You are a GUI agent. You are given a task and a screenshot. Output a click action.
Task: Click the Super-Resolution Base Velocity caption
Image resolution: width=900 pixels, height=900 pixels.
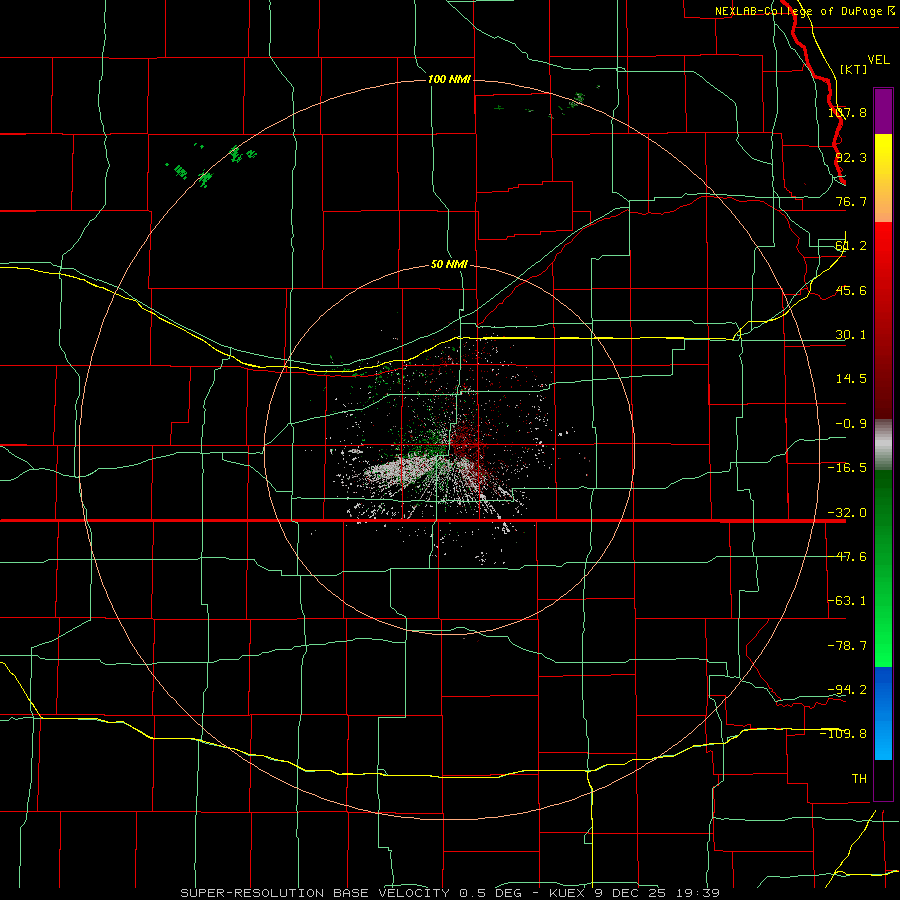(x=450, y=893)
